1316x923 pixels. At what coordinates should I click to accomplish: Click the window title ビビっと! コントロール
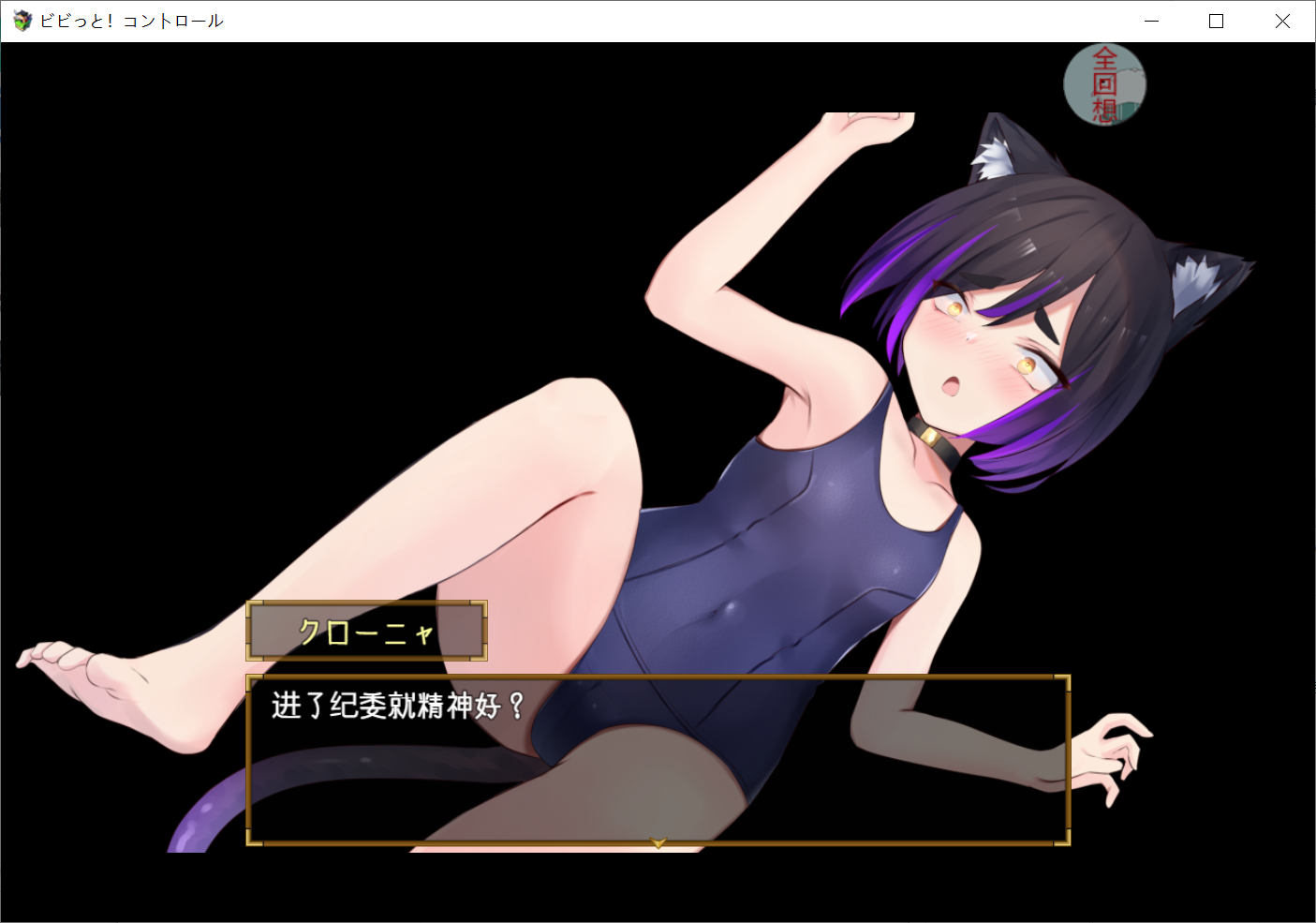(131, 21)
